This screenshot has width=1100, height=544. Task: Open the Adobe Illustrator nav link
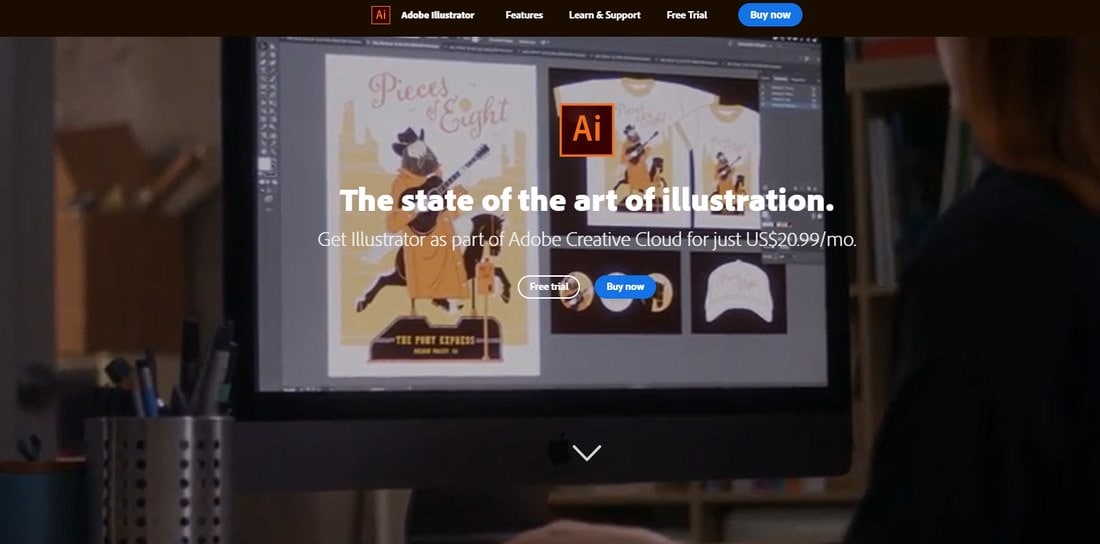pyautogui.click(x=438, y=15)
